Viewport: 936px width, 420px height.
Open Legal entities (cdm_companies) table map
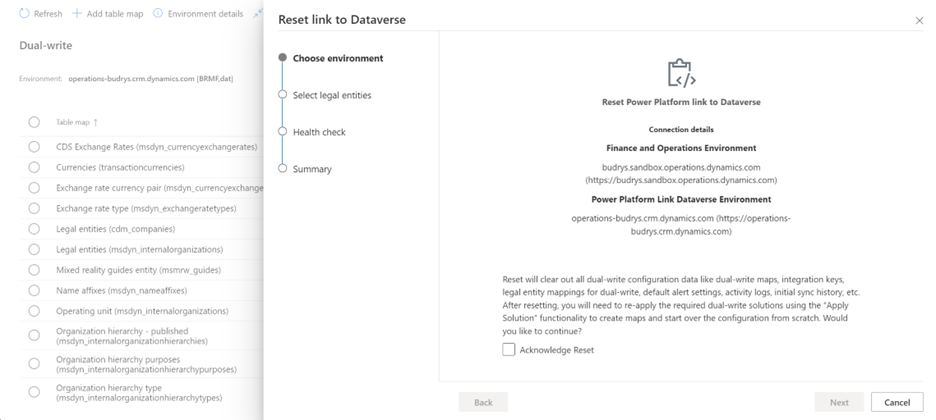point(116,229)
